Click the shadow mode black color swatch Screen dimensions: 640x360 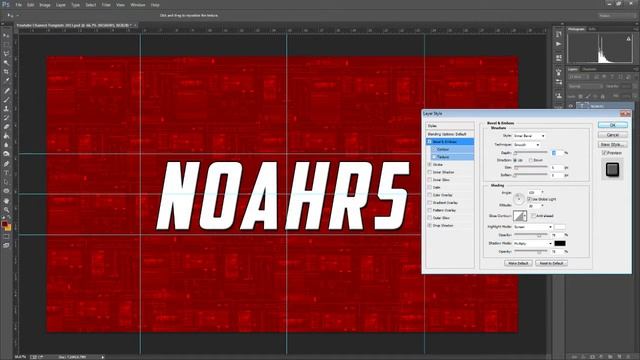(x=560, y=243)
